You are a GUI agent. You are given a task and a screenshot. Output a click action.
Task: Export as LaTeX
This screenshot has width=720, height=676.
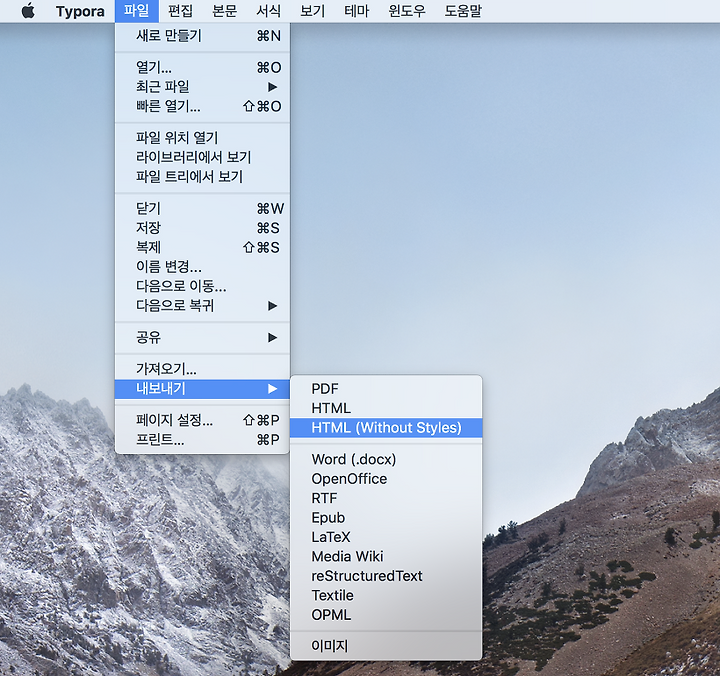click(x=386, y=537)
